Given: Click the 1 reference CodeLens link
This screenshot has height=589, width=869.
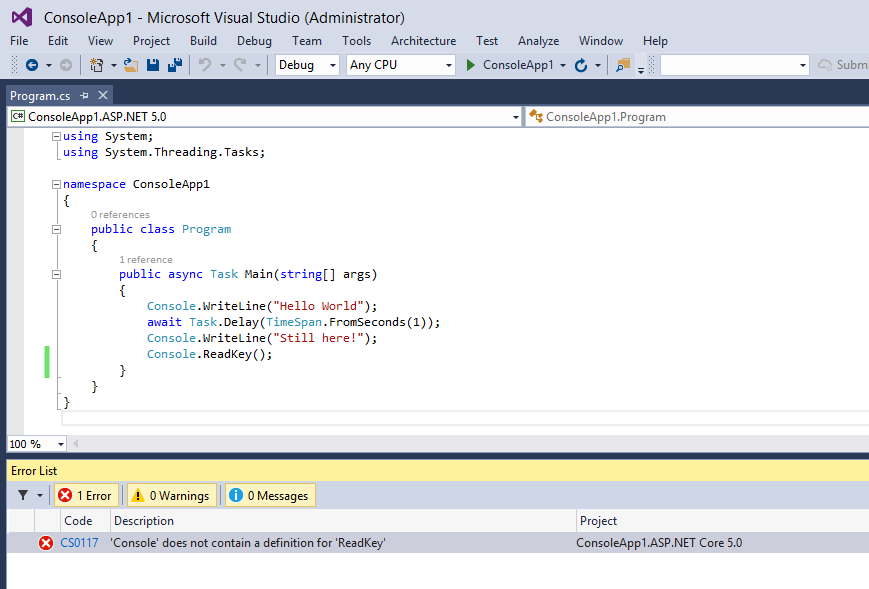Looking at the screenshot, I should coord(146,259).
